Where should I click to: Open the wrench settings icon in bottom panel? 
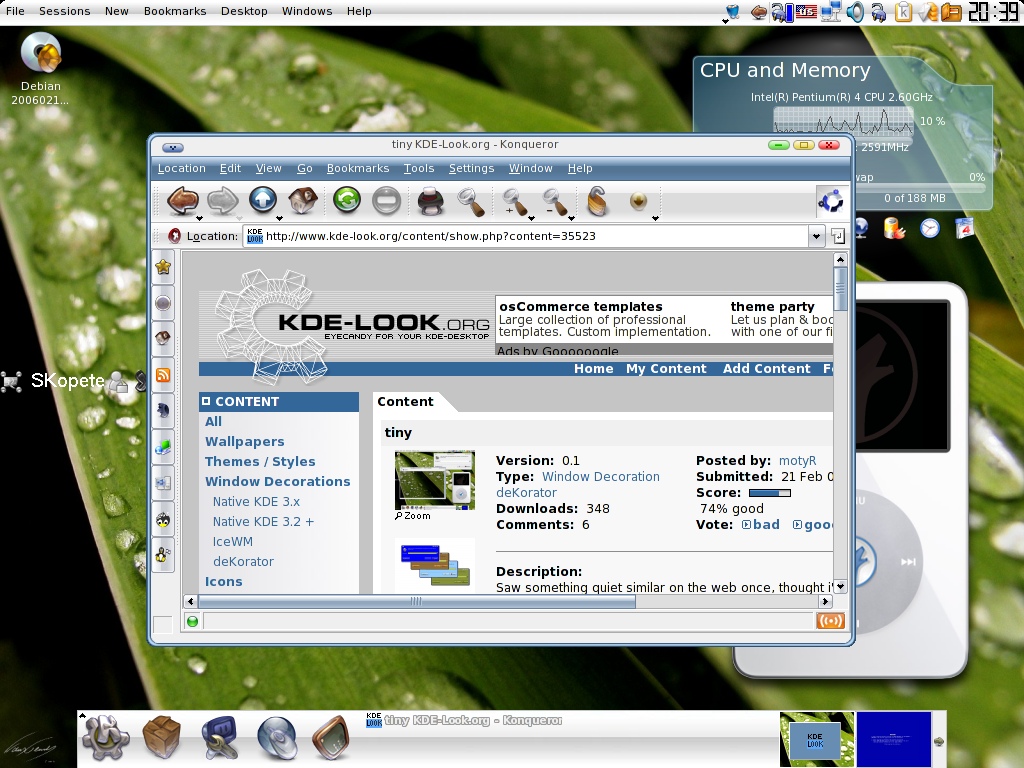219,738
